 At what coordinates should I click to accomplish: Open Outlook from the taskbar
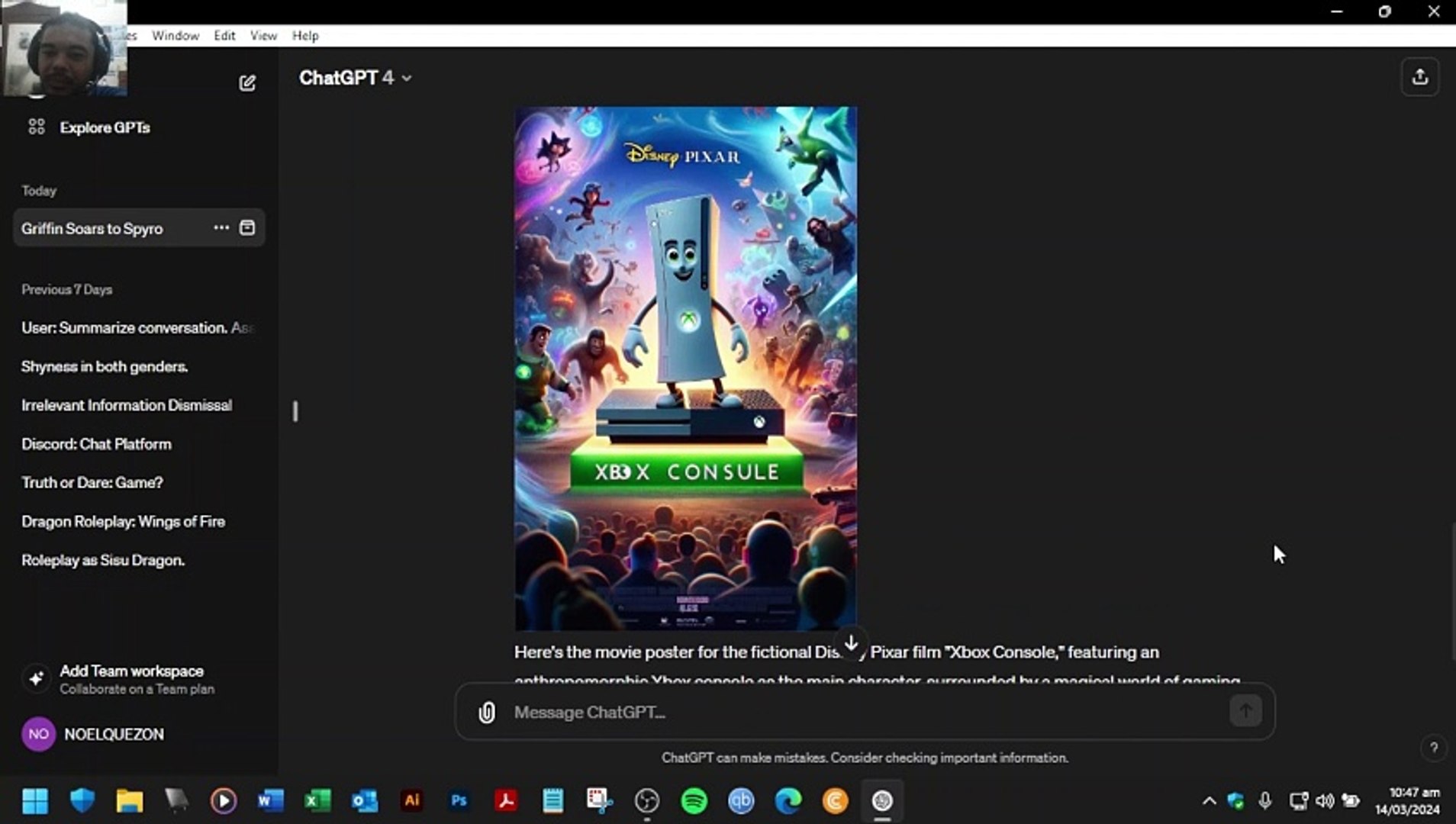[365, 800]
